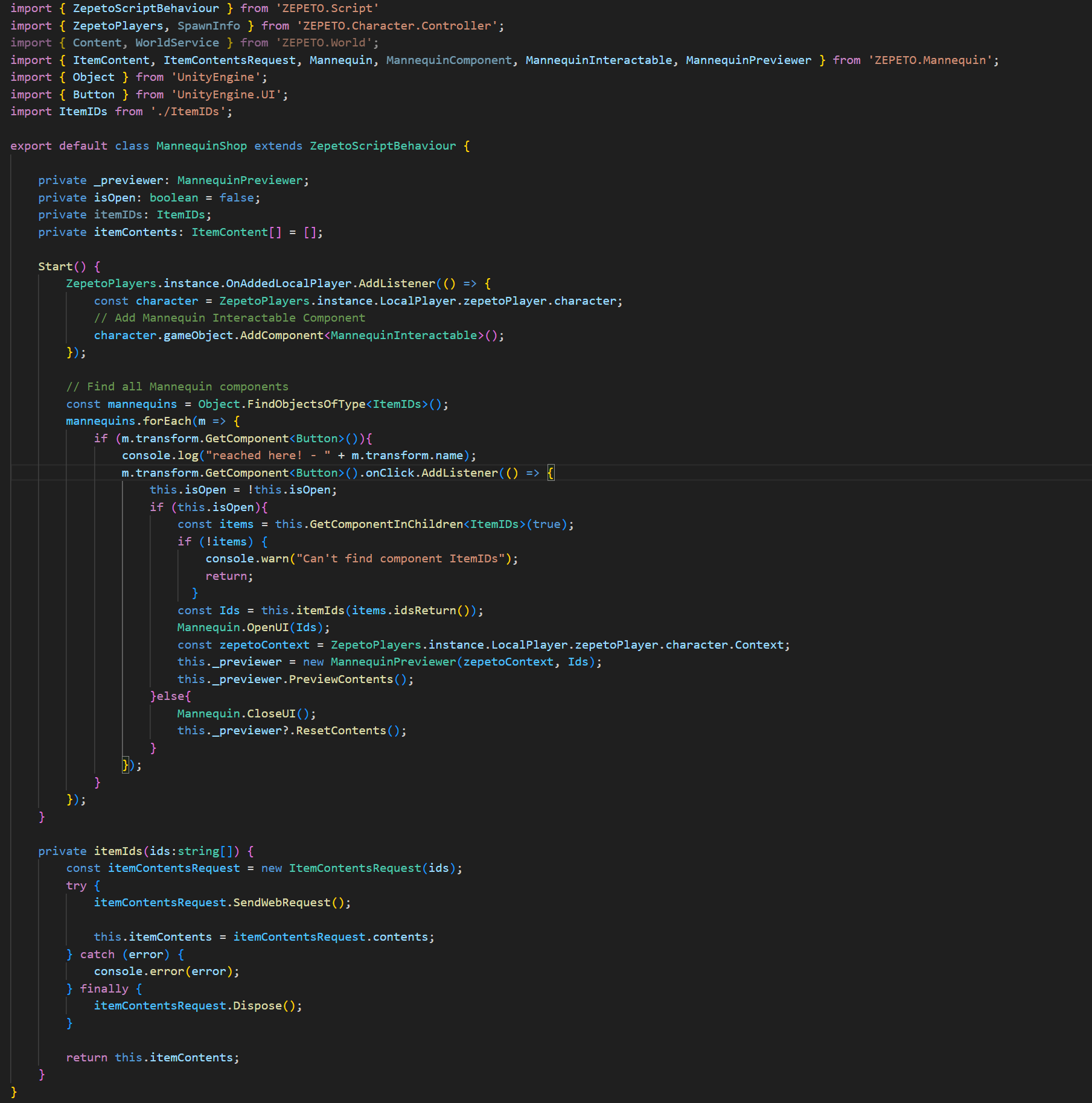Place cursor on the zepetoContext constant
1092x1103 pixels.
[264, 644]
